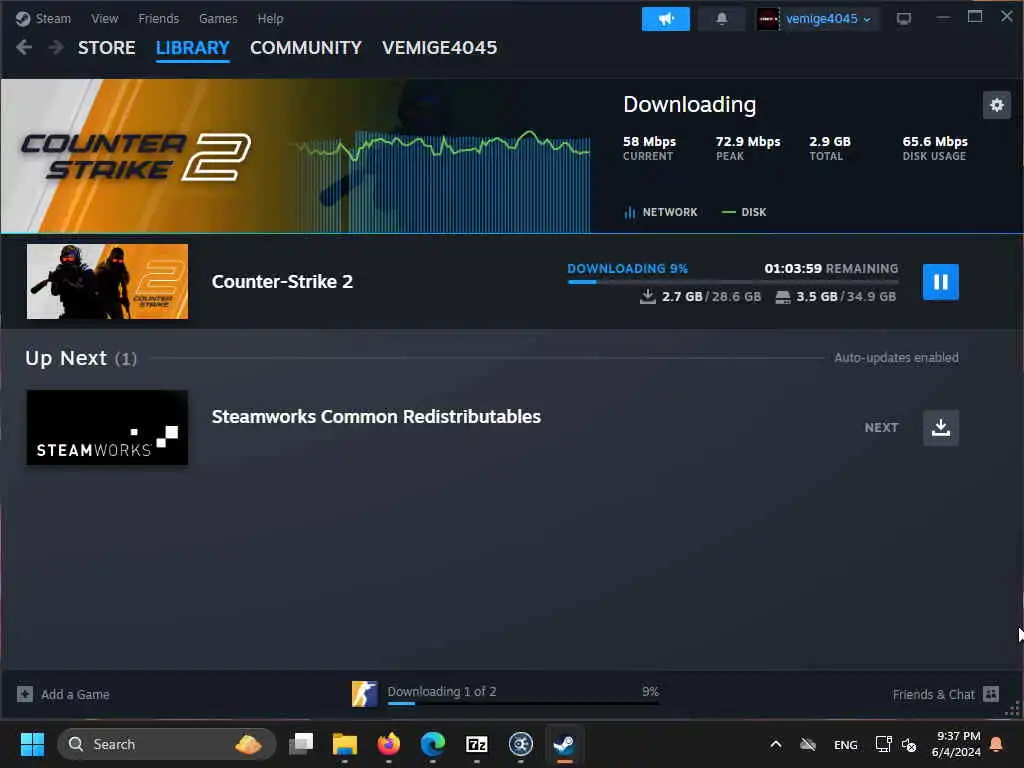The image size is (1024, 768).
Task: Click the Steamworks thumbnail image
Action: coord(107,428)
